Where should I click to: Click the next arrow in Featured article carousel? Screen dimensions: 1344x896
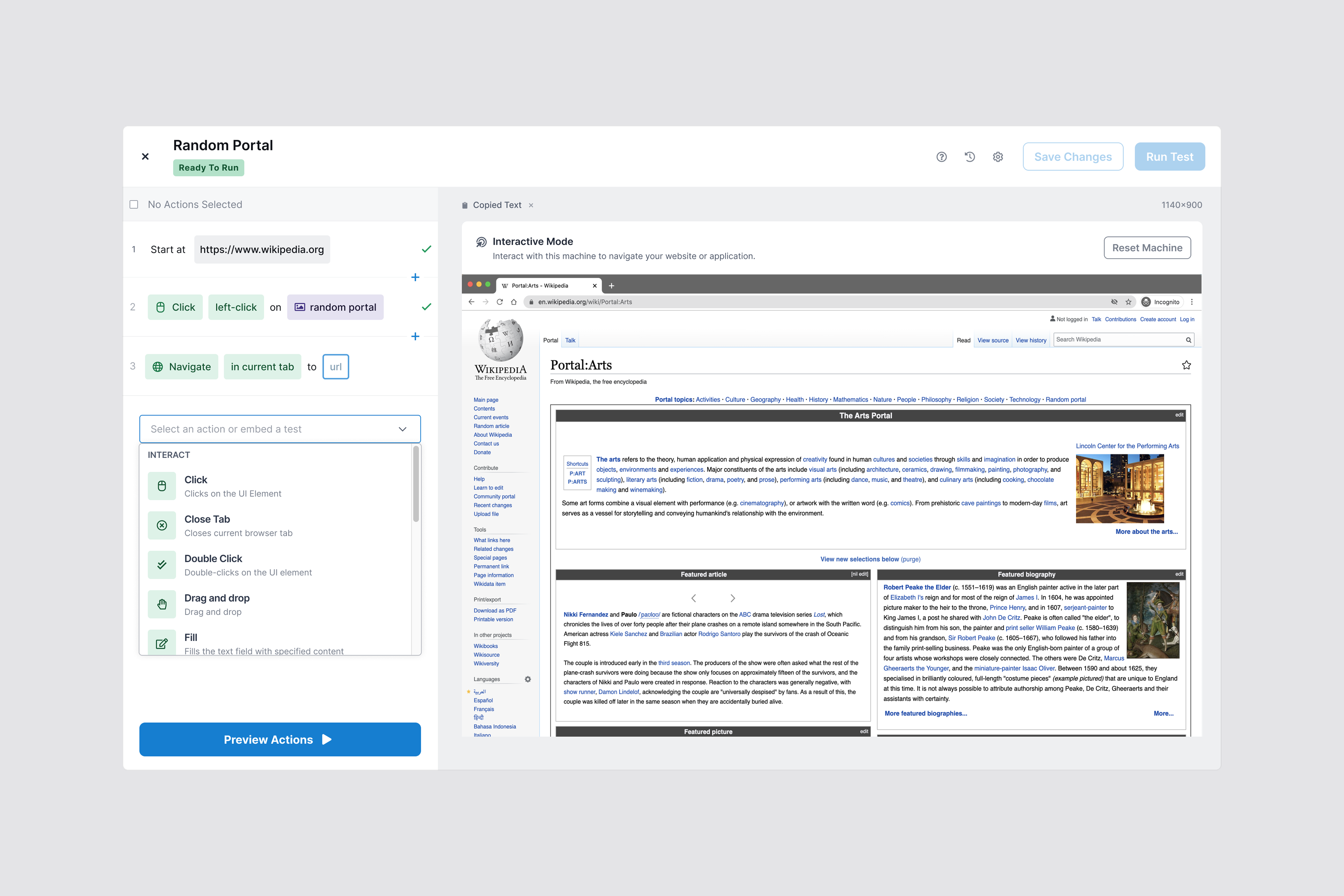733,598
